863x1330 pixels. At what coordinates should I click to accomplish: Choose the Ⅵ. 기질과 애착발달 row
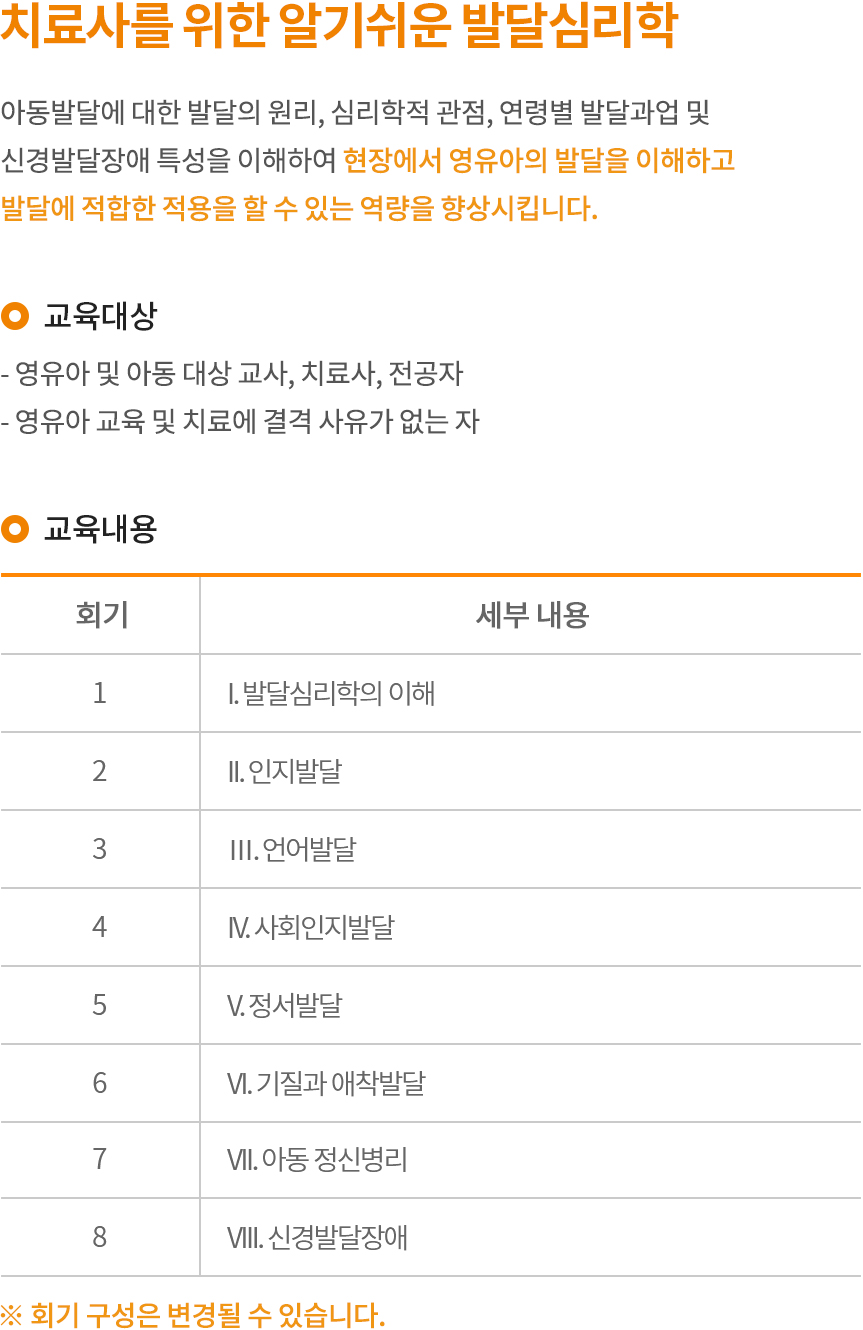[327, 1083]
